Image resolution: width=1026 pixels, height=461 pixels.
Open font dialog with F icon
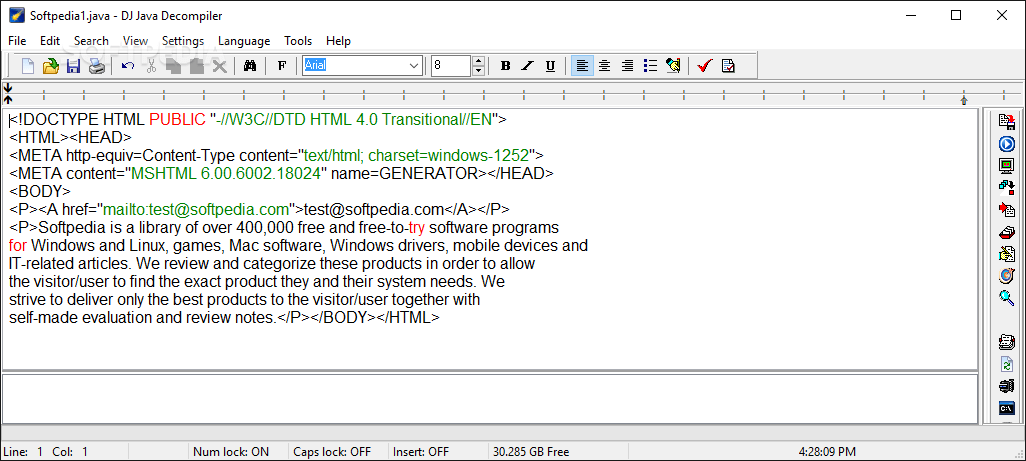[x=282, y=66]
